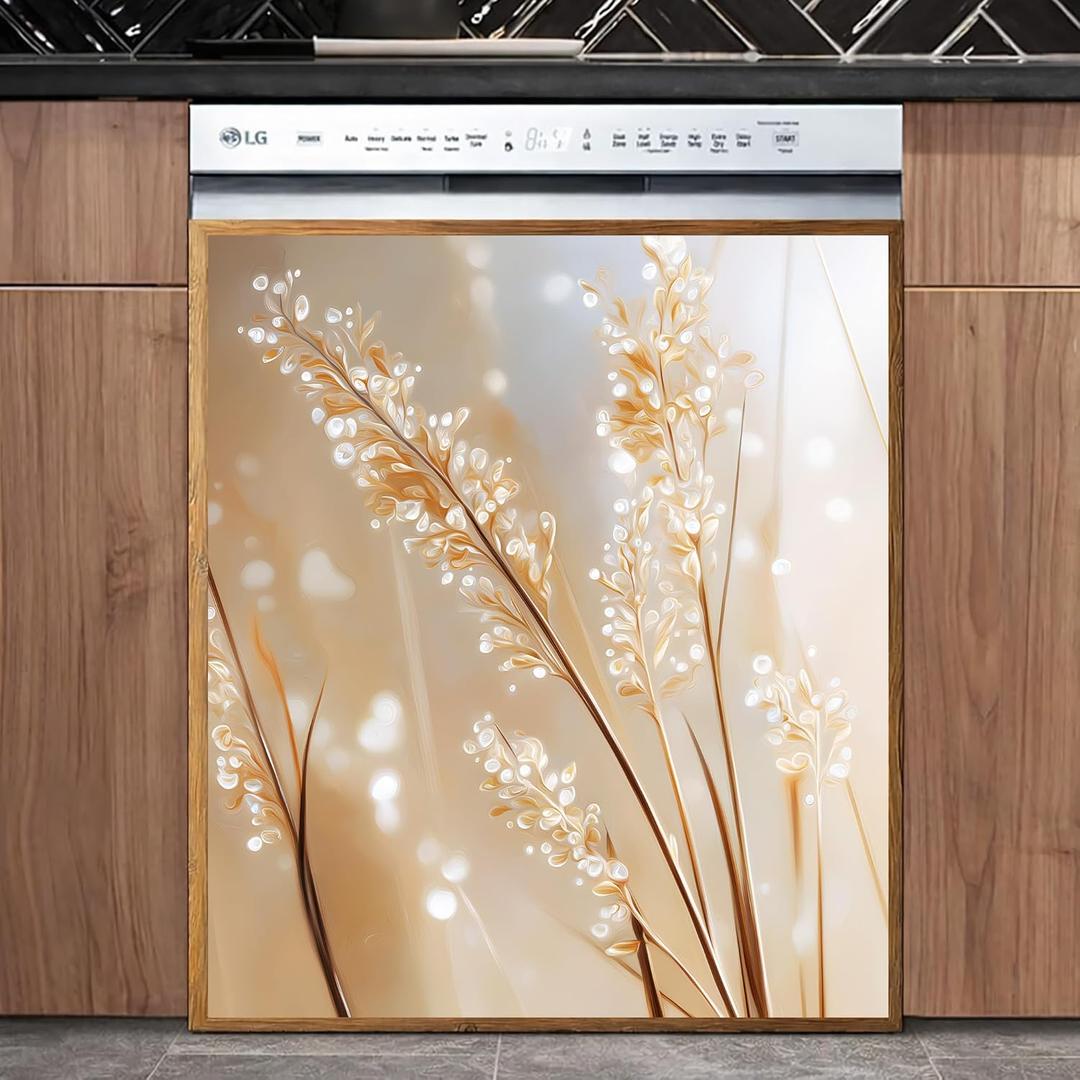1080x1080 pixels.
Task: Toggle the Dual Zone option
Action: tap(619, 141)
